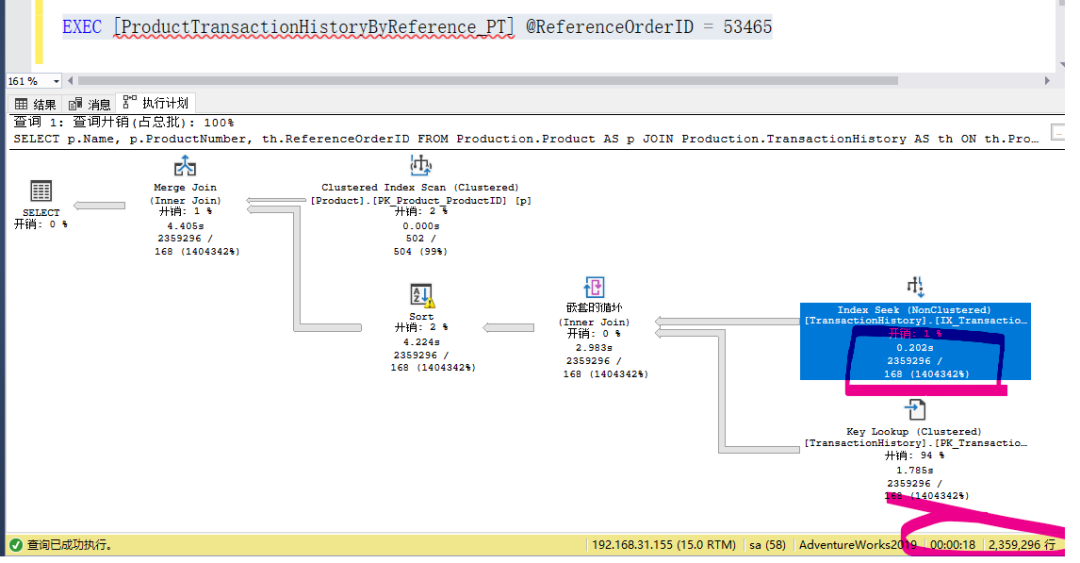This screenshot has height=563, width=1080.
Task: Click Key Lookup cost 94 % text
Action: 915,455
